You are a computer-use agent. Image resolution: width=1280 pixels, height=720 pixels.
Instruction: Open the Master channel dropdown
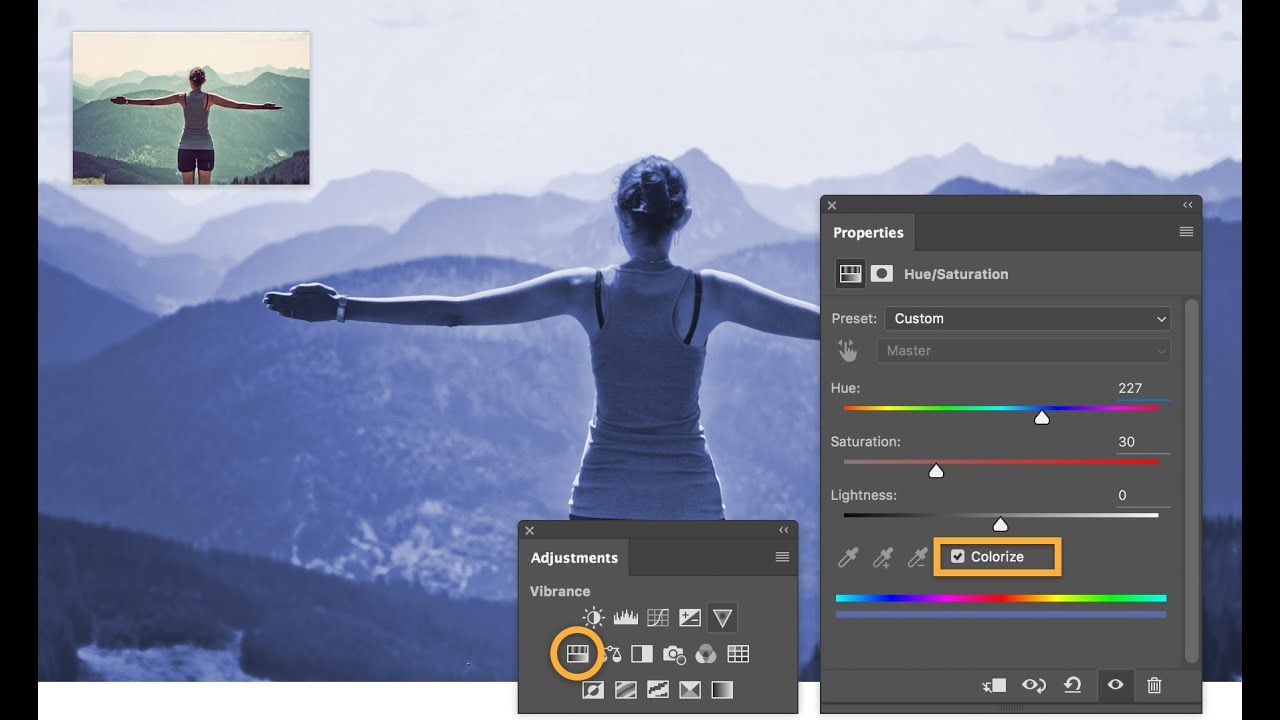point(1023,351)
